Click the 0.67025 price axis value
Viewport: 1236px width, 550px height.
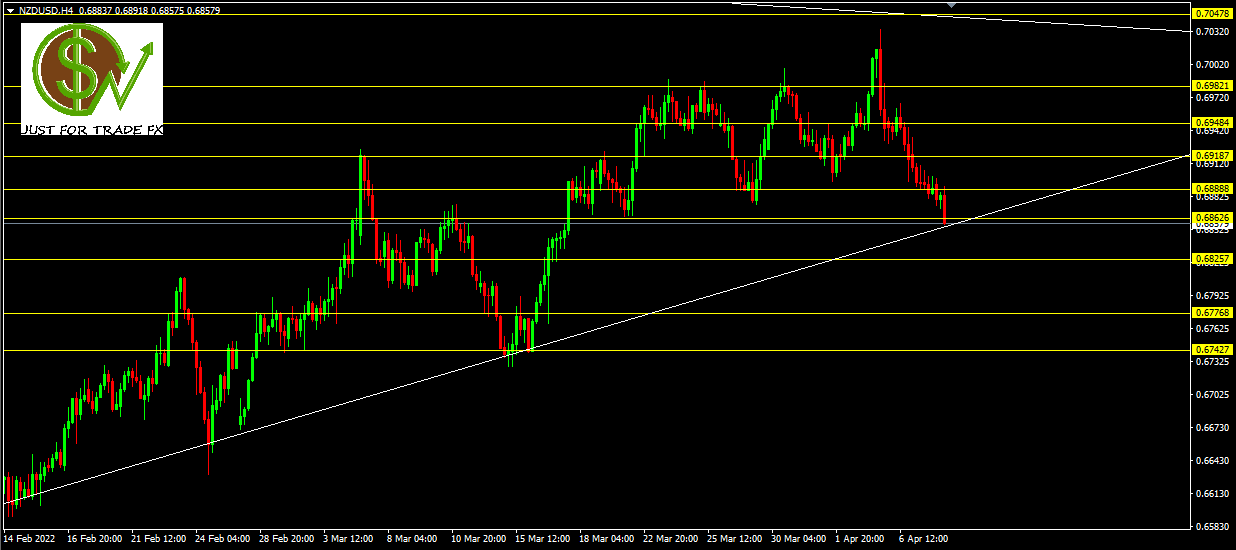coord(1213,395)
